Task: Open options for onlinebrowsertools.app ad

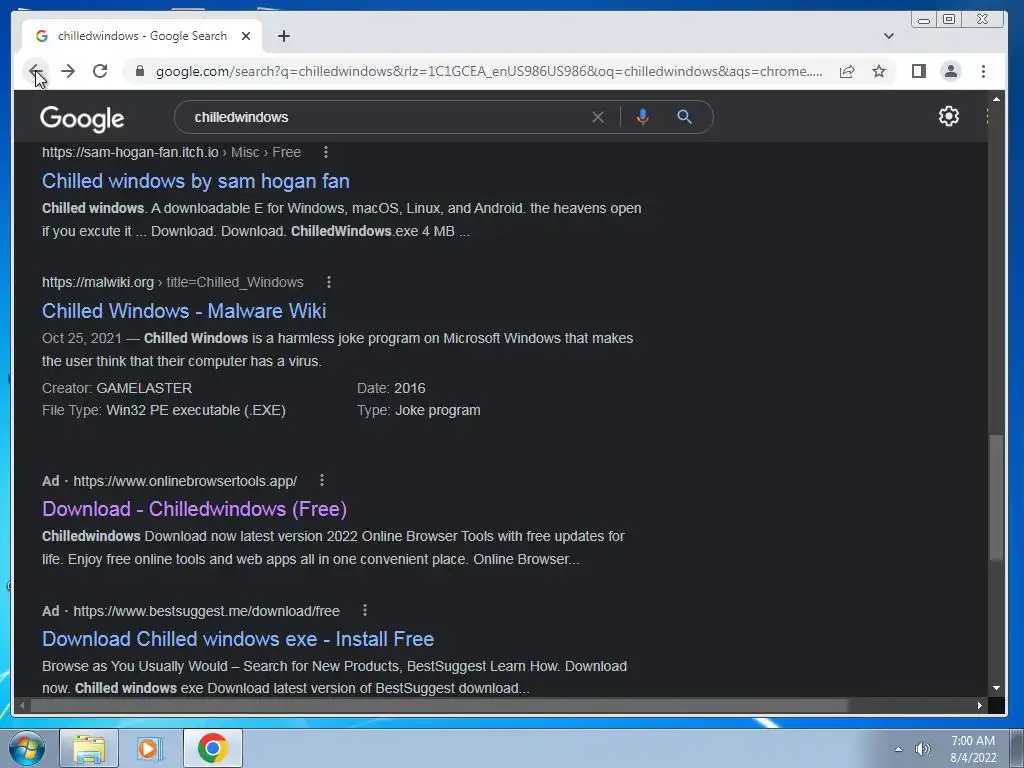Action: click(x=321, y=481)
